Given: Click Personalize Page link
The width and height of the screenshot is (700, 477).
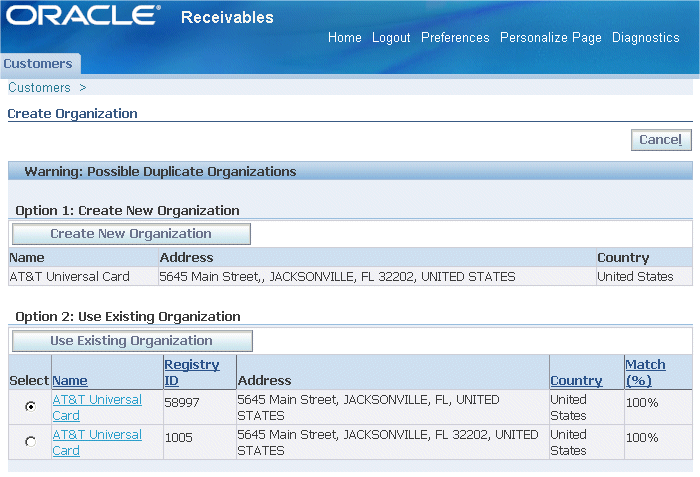Looking at the screenshot, I should coord(550,38).
